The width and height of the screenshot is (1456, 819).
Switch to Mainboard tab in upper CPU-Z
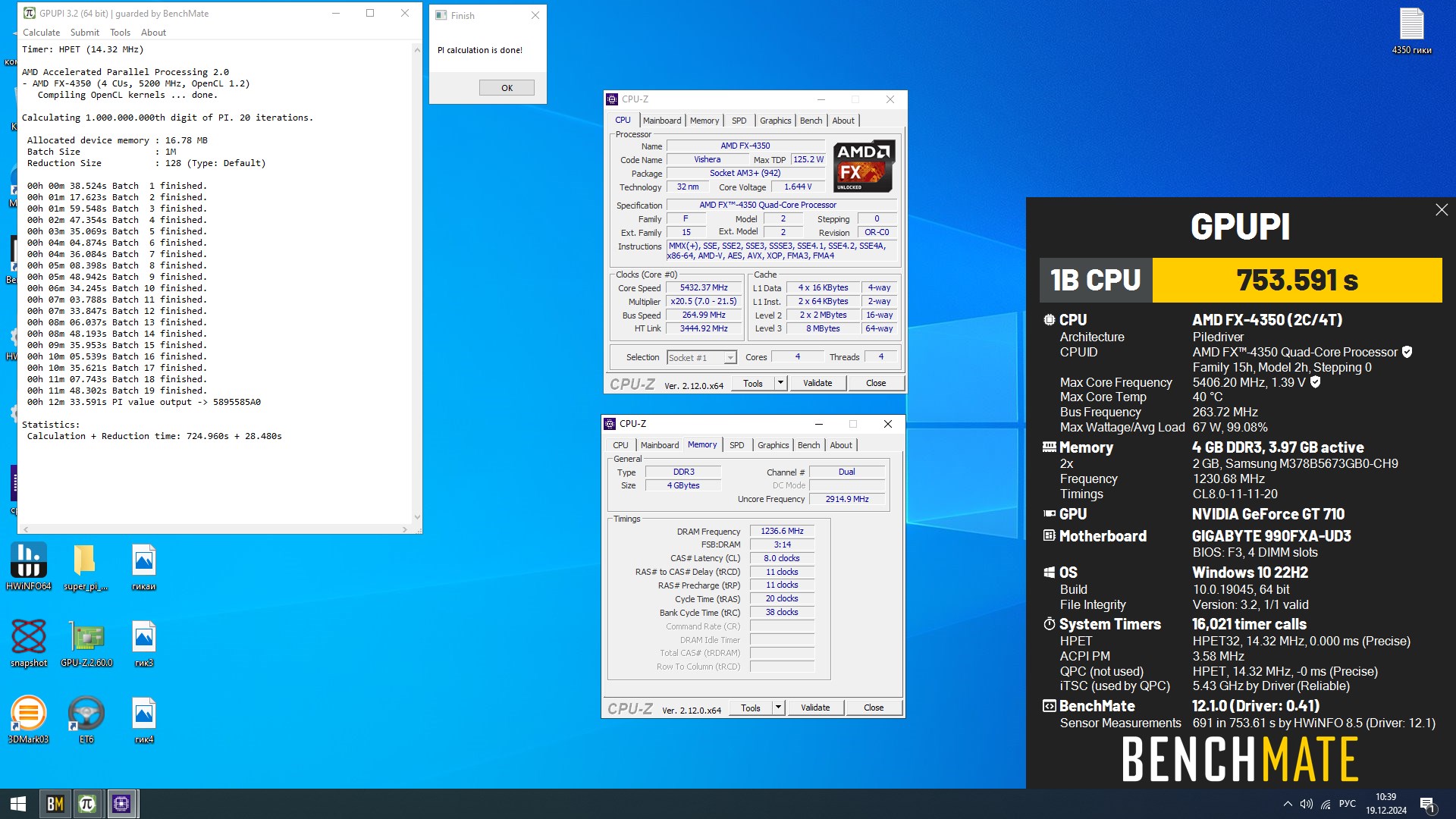tap(662, 121)
